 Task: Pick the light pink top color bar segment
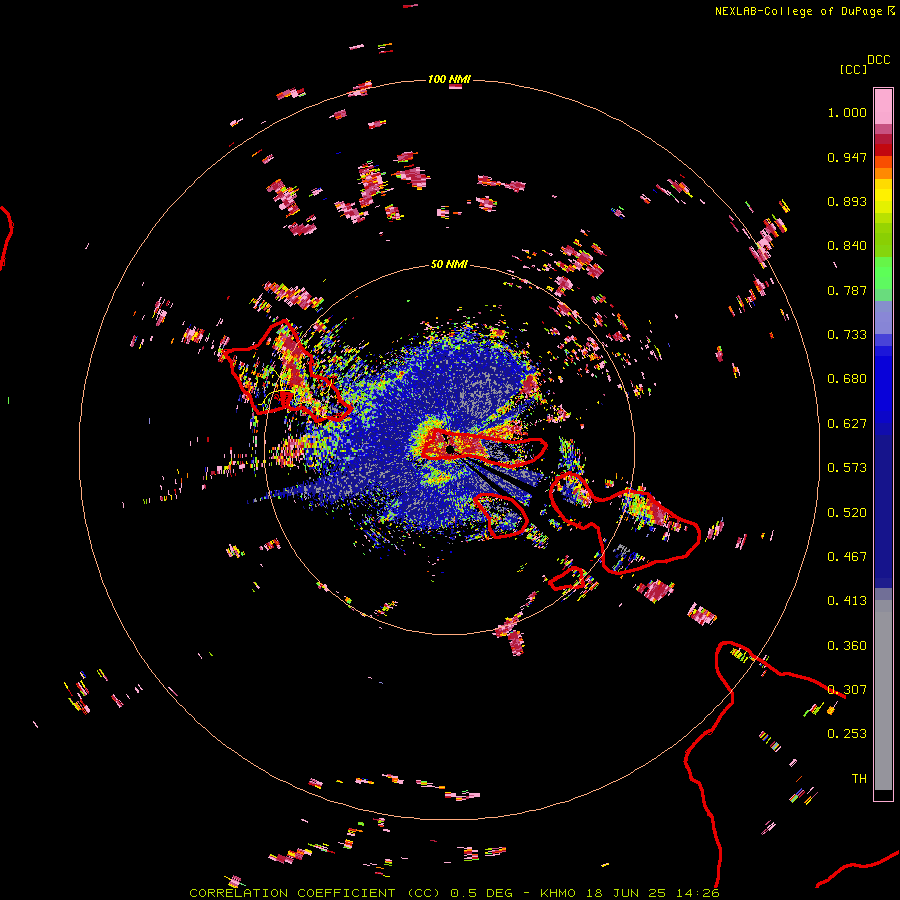pos(883,106)
